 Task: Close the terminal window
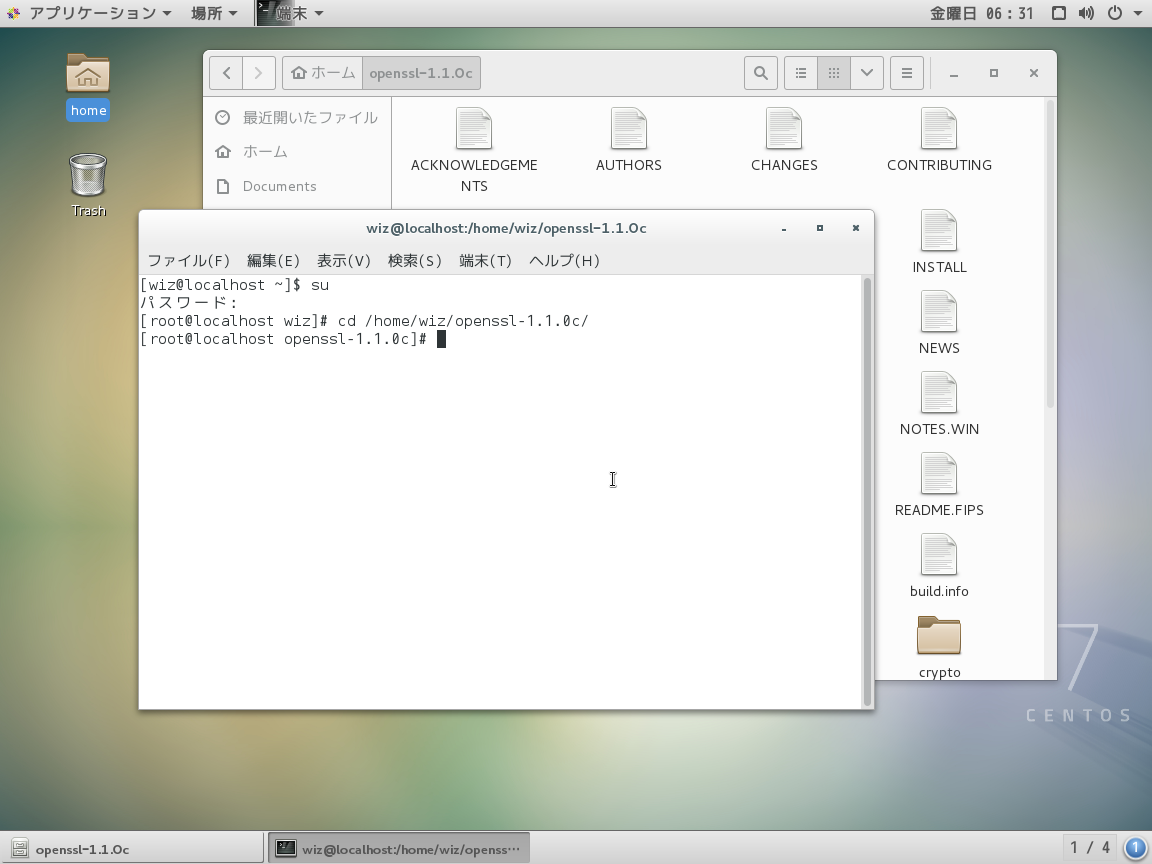click(x=856, y=228)
